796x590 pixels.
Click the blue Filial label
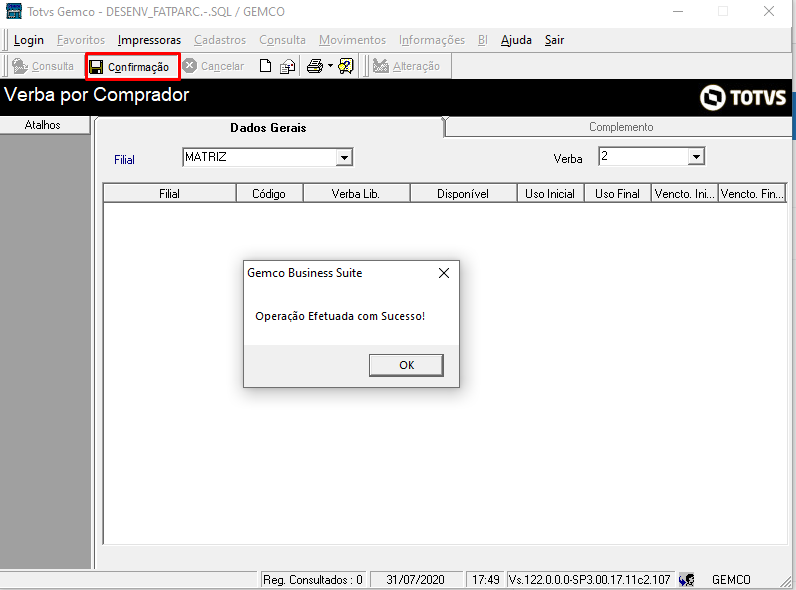tap(124, 160)
